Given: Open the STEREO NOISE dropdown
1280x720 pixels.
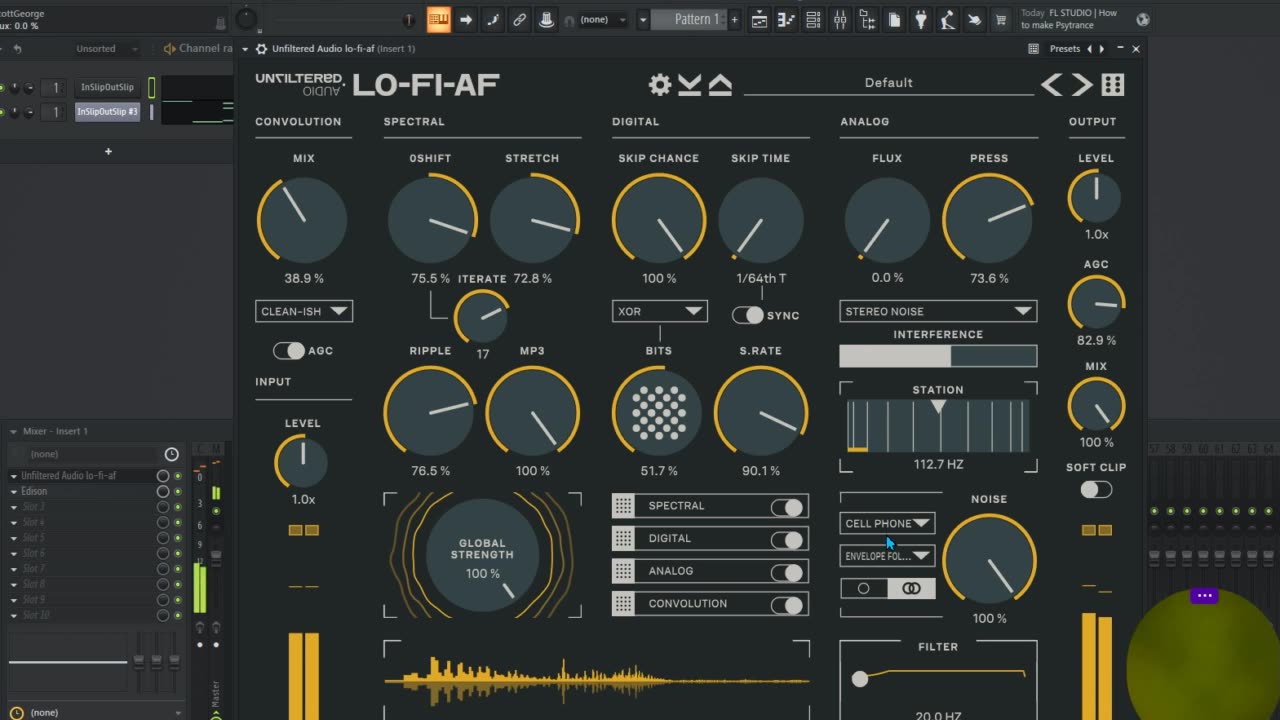Looking at the screenshot, I should point(938,311).
